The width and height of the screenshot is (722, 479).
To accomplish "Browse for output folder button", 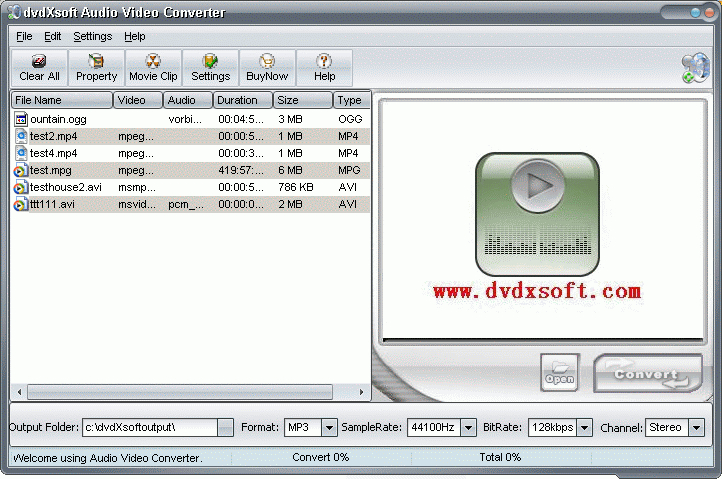I will [x=225, y=427].
